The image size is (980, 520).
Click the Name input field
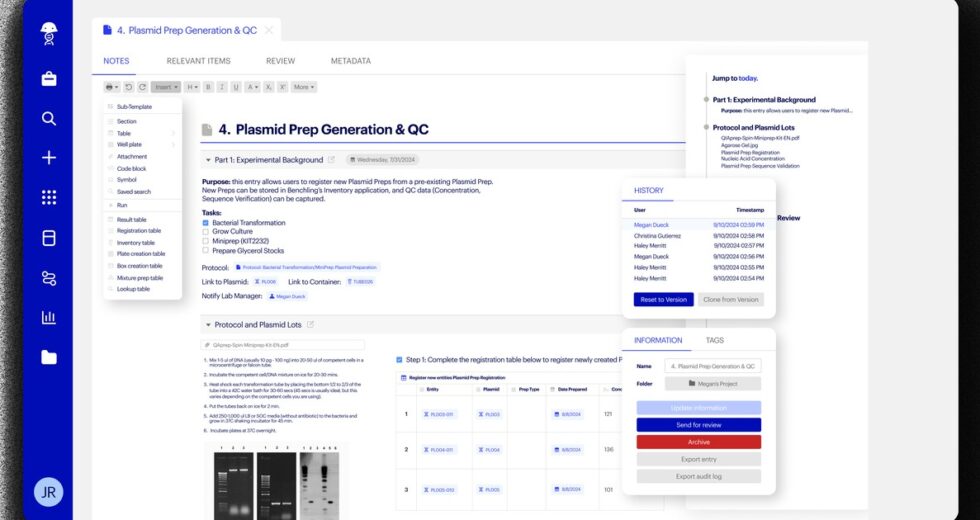(x=712, y=366)
